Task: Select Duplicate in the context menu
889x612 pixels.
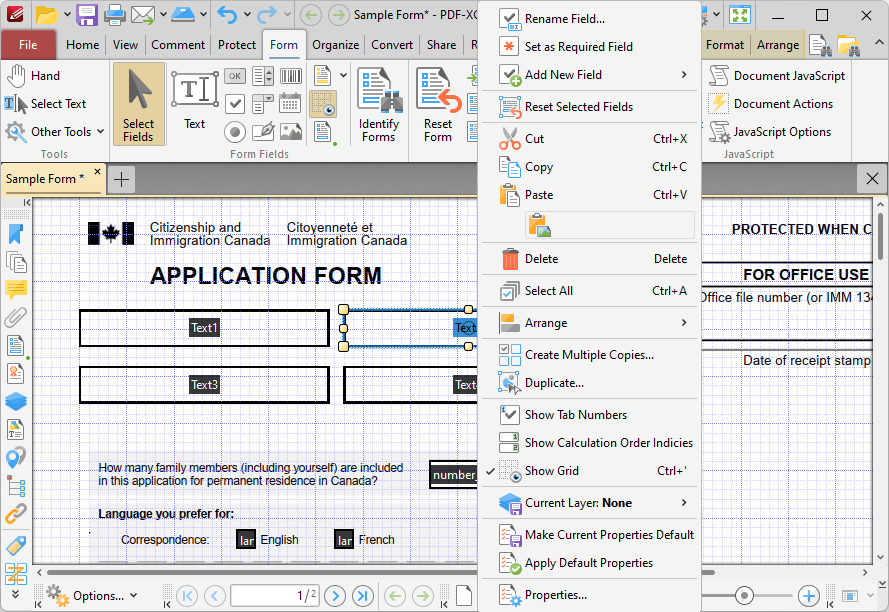Action: click(589, 383)
